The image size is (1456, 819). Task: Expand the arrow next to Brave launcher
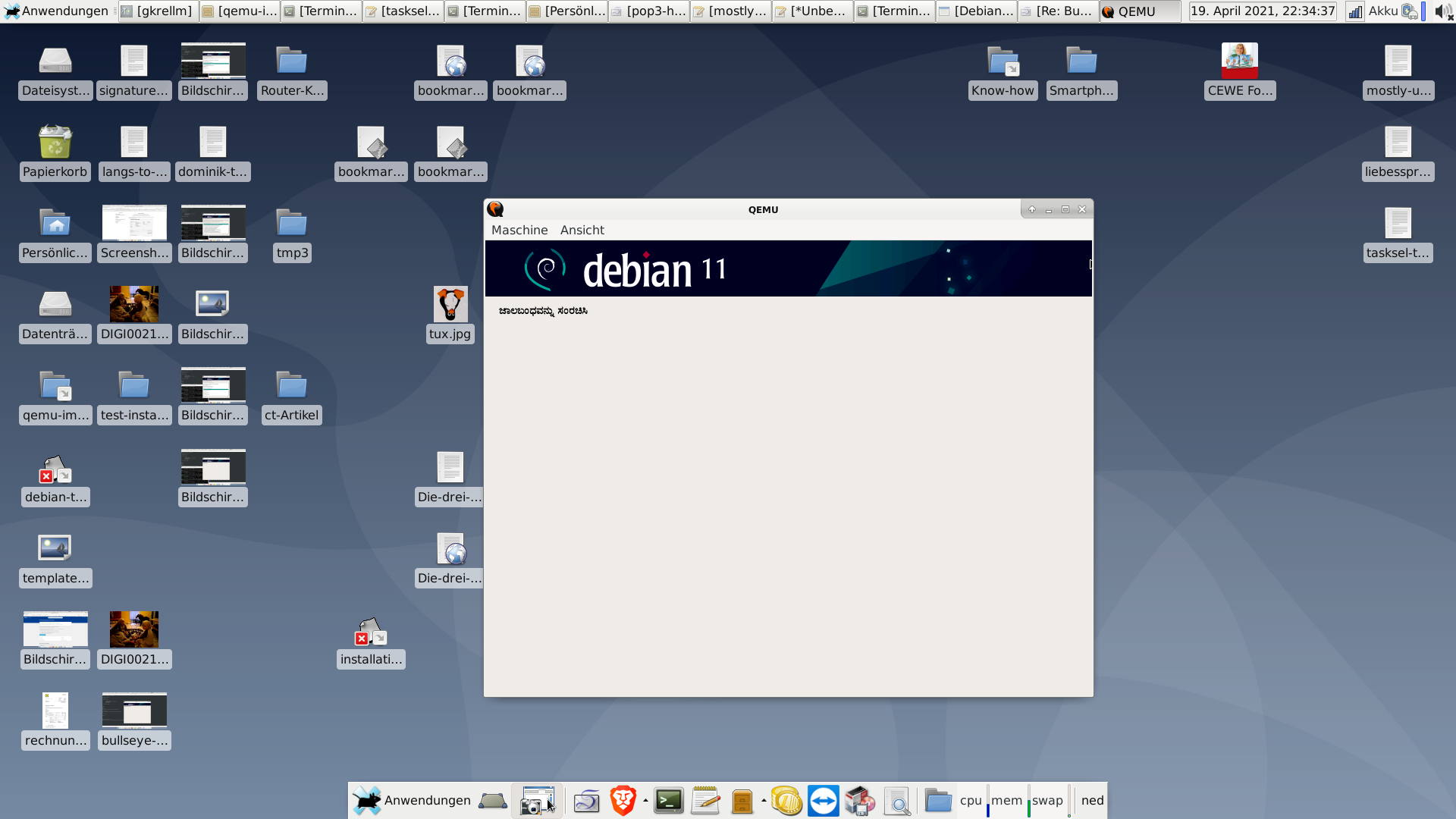645,801
